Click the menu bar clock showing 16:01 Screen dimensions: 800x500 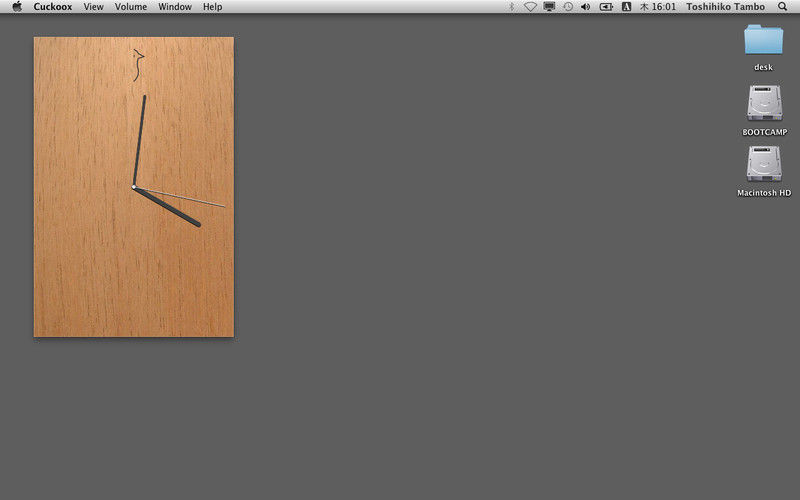tap(658, 7)
